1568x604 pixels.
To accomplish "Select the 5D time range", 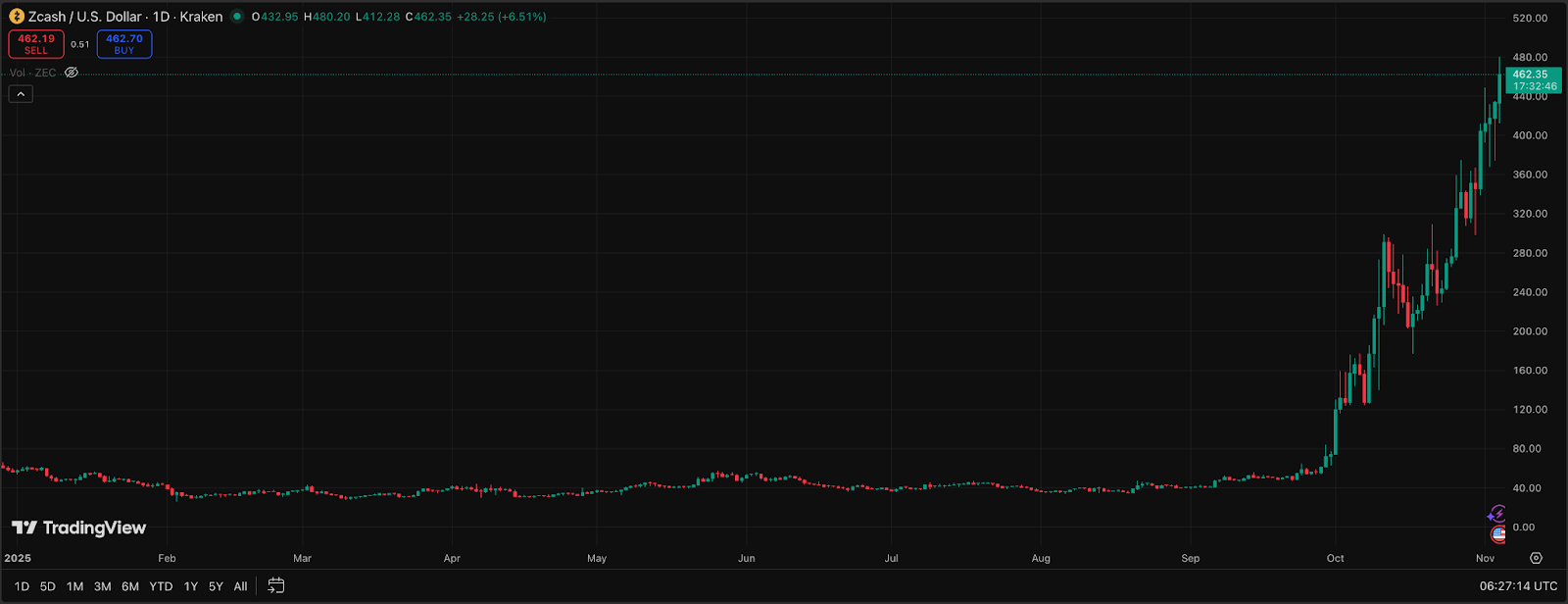I will (47, 586).
